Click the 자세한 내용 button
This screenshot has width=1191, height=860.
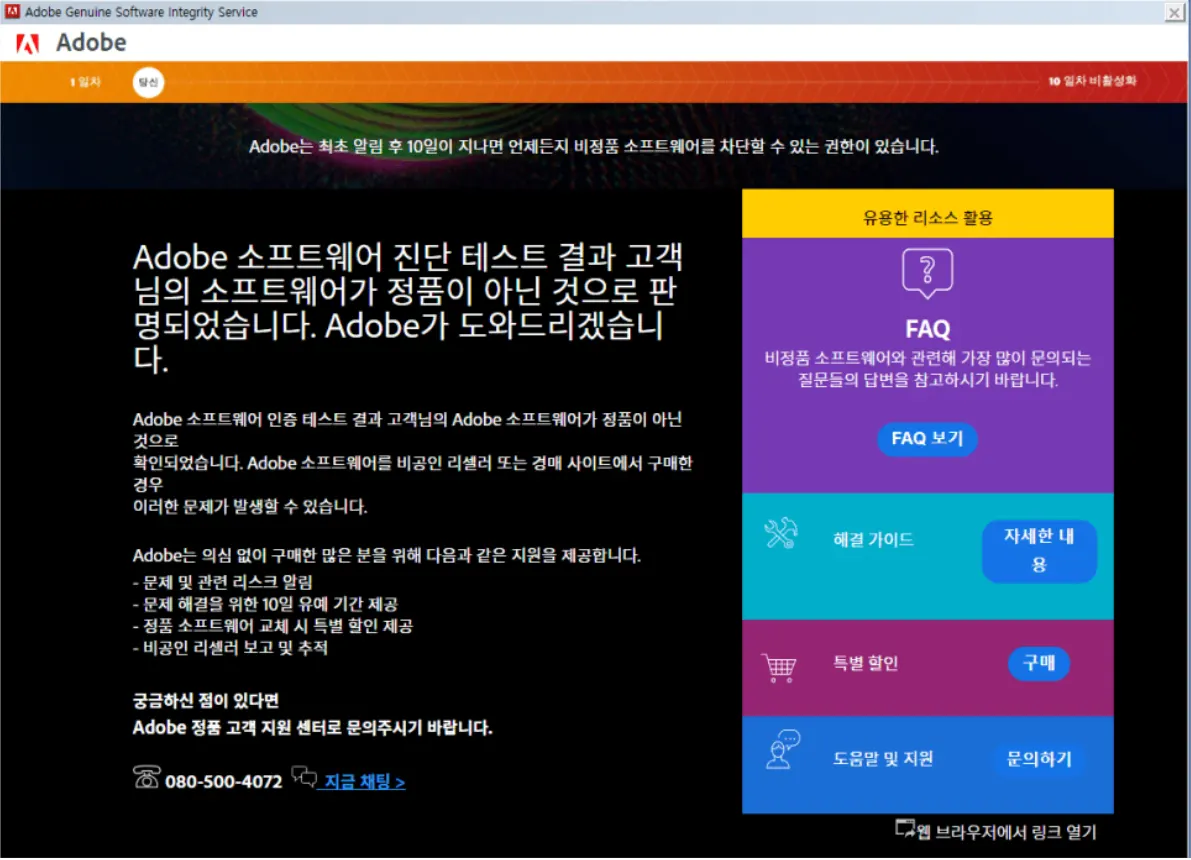click(1038, 550)
